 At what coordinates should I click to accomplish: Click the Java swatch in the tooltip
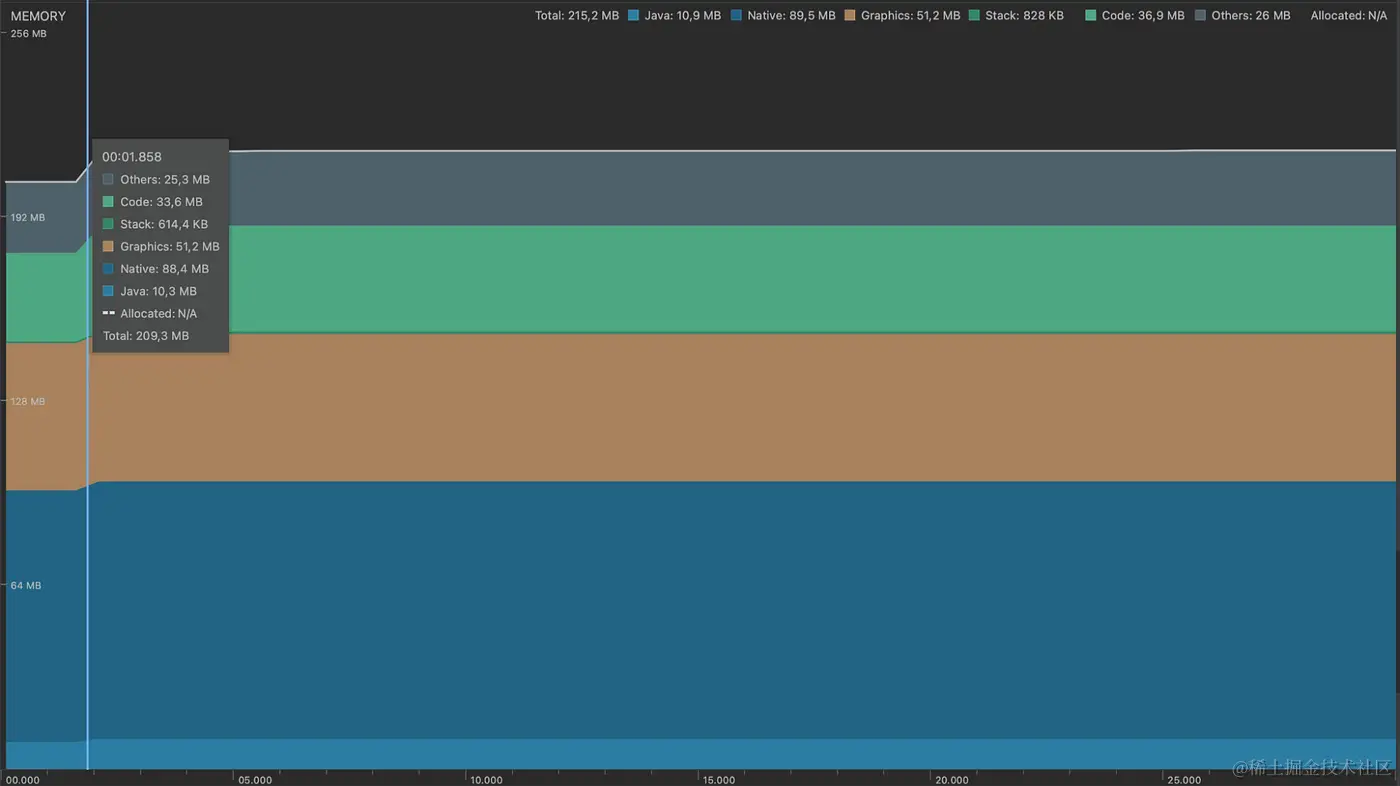108,291
